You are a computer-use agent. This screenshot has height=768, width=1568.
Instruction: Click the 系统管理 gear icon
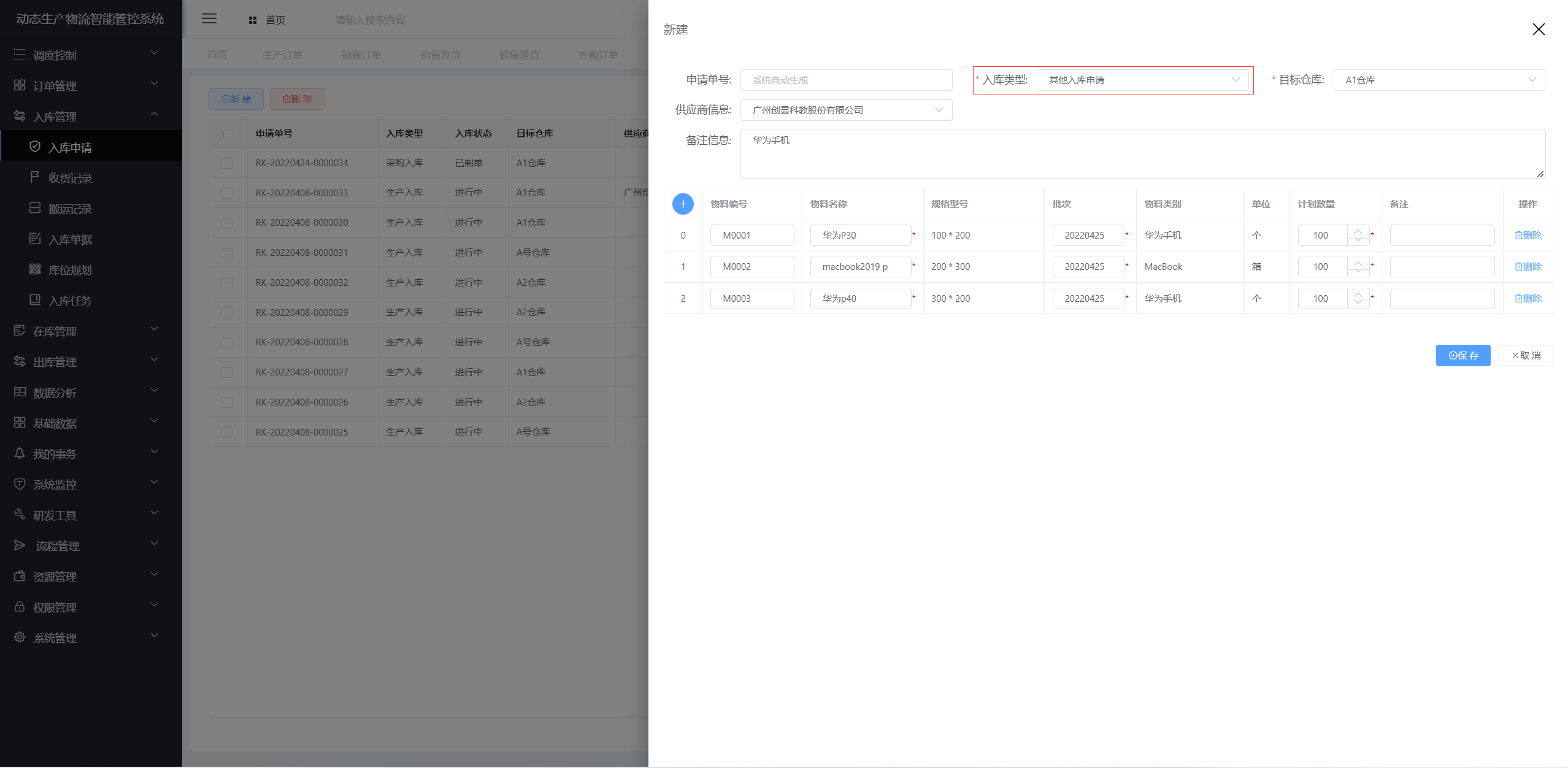[x=20, y=637]
